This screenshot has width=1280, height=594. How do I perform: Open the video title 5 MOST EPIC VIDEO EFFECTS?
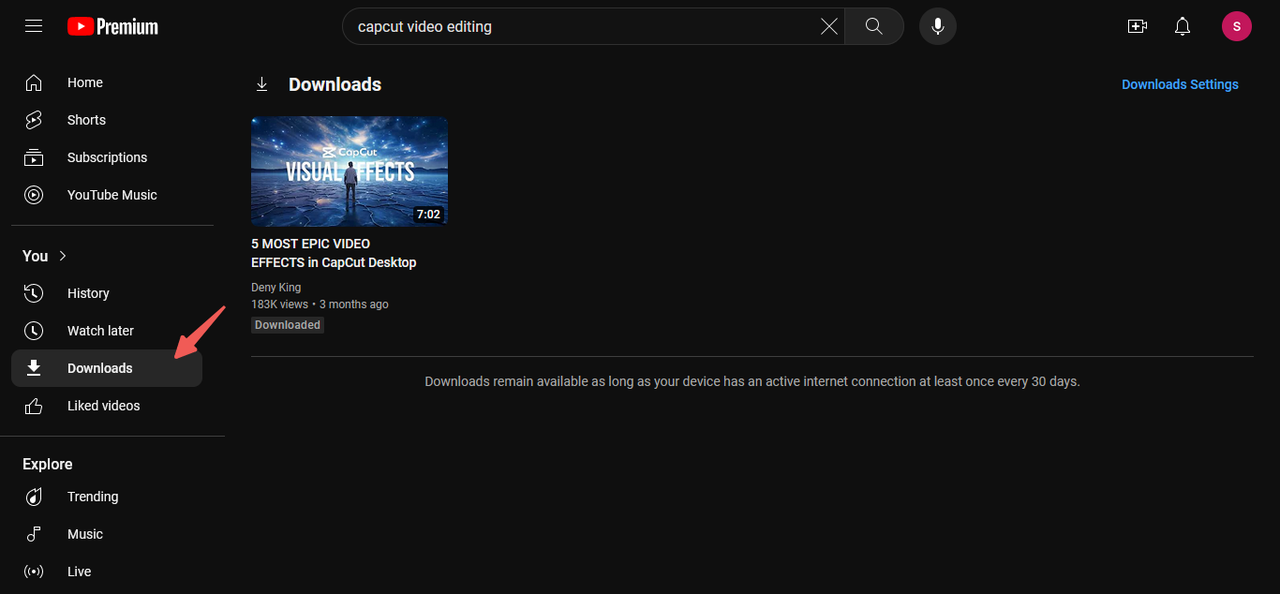[x=333, y=253]
